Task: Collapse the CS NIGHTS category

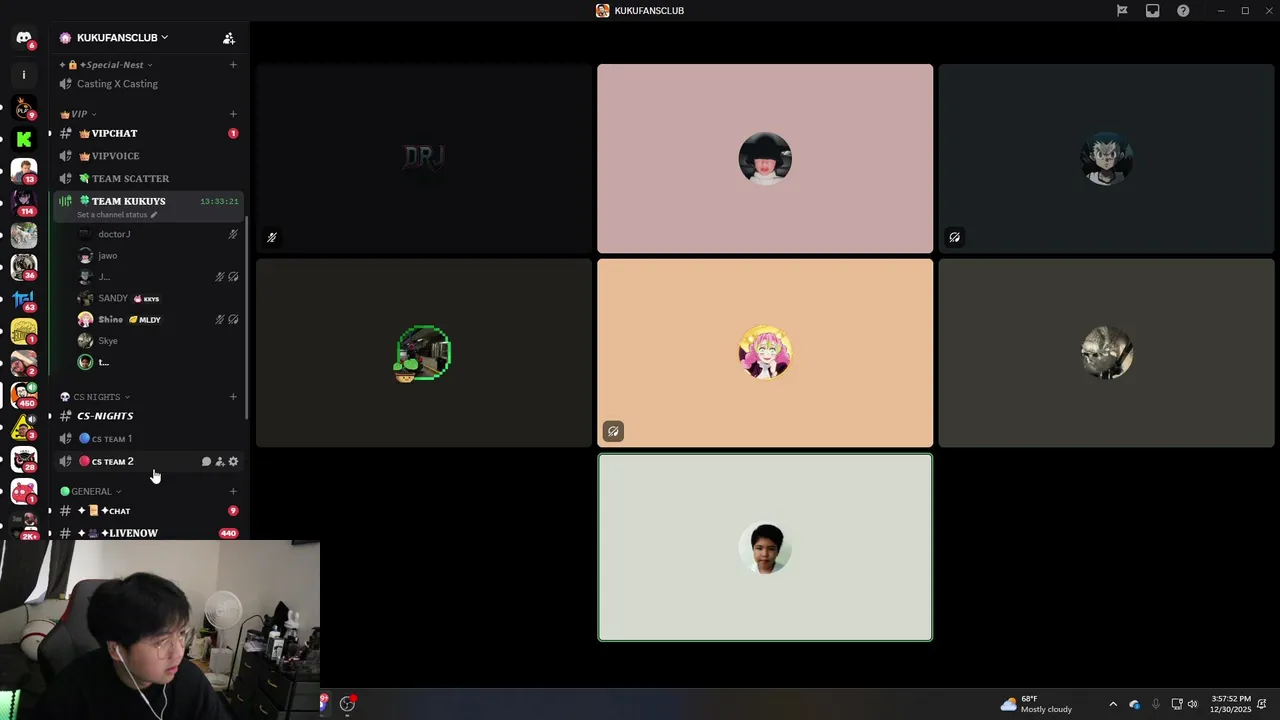Action: pos(95,397)
